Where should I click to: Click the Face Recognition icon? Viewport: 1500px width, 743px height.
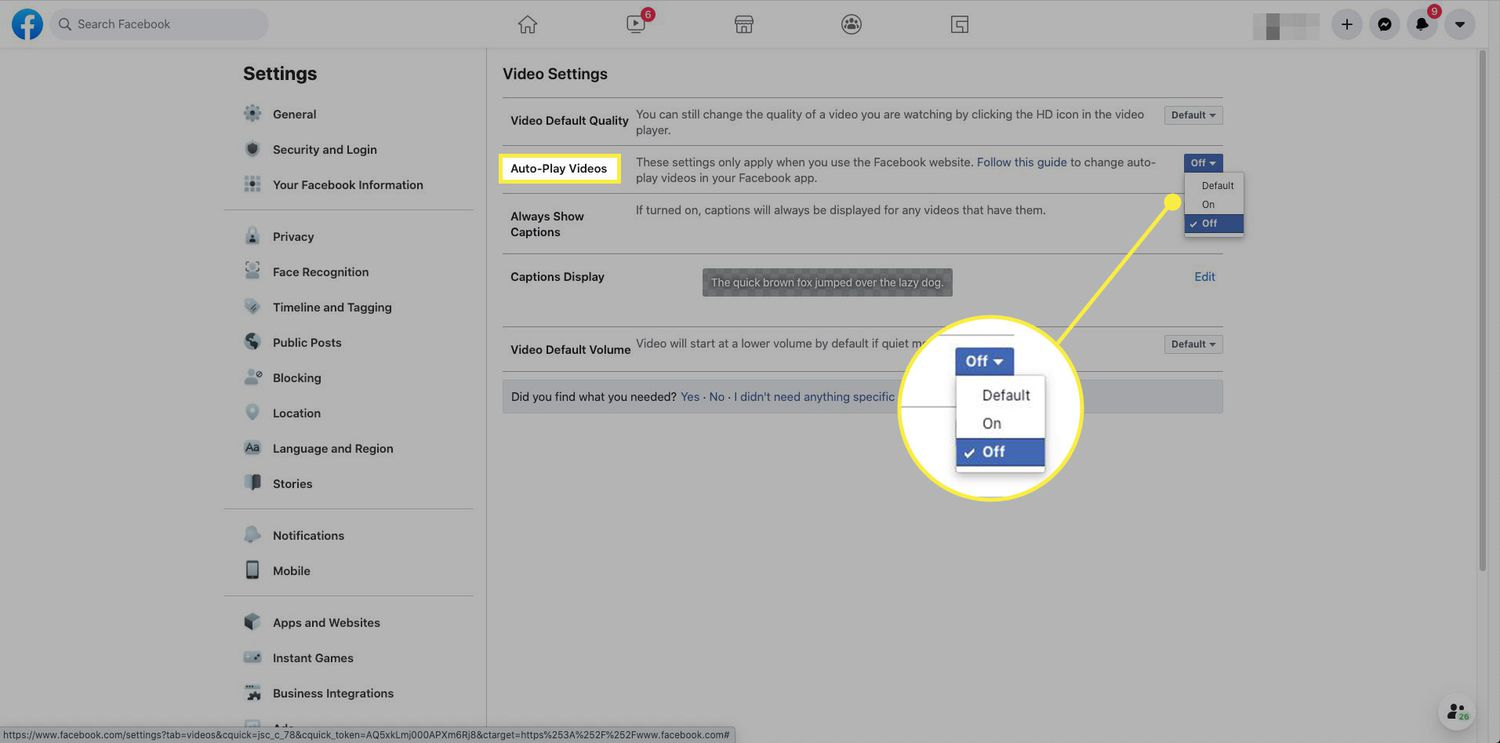point(253,271)
